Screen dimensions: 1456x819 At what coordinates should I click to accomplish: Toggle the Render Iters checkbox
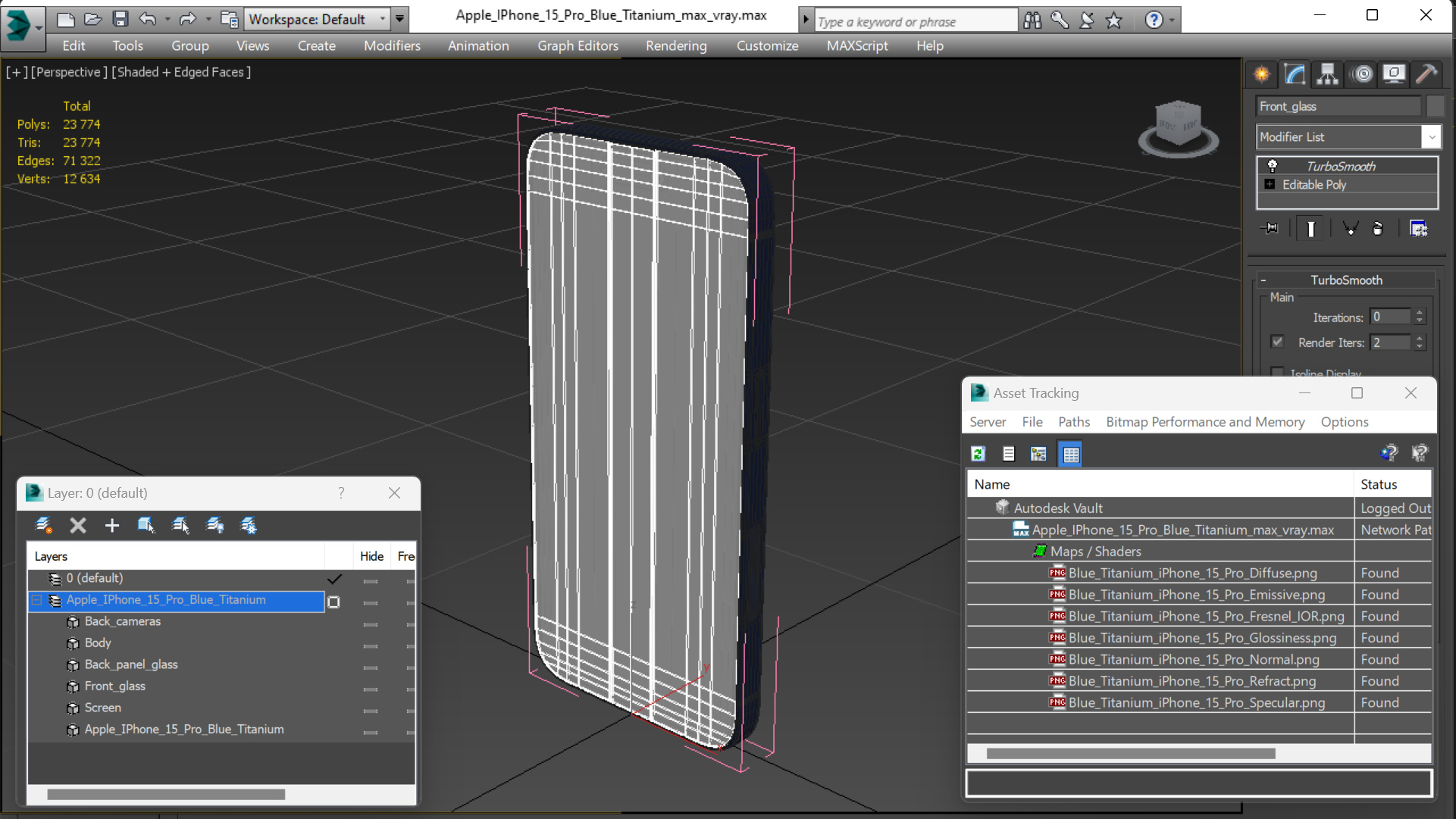pyautogui.click(x=1277, y=342)
